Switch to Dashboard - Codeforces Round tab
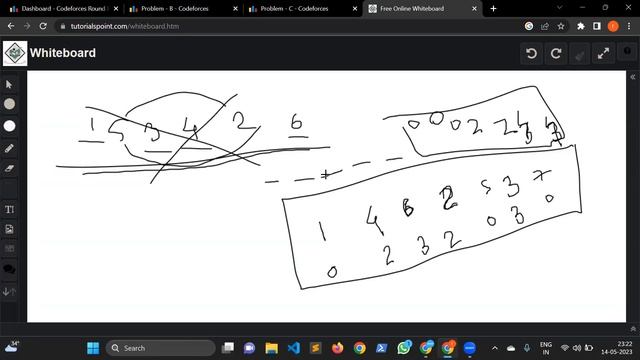 pos(63,9)
